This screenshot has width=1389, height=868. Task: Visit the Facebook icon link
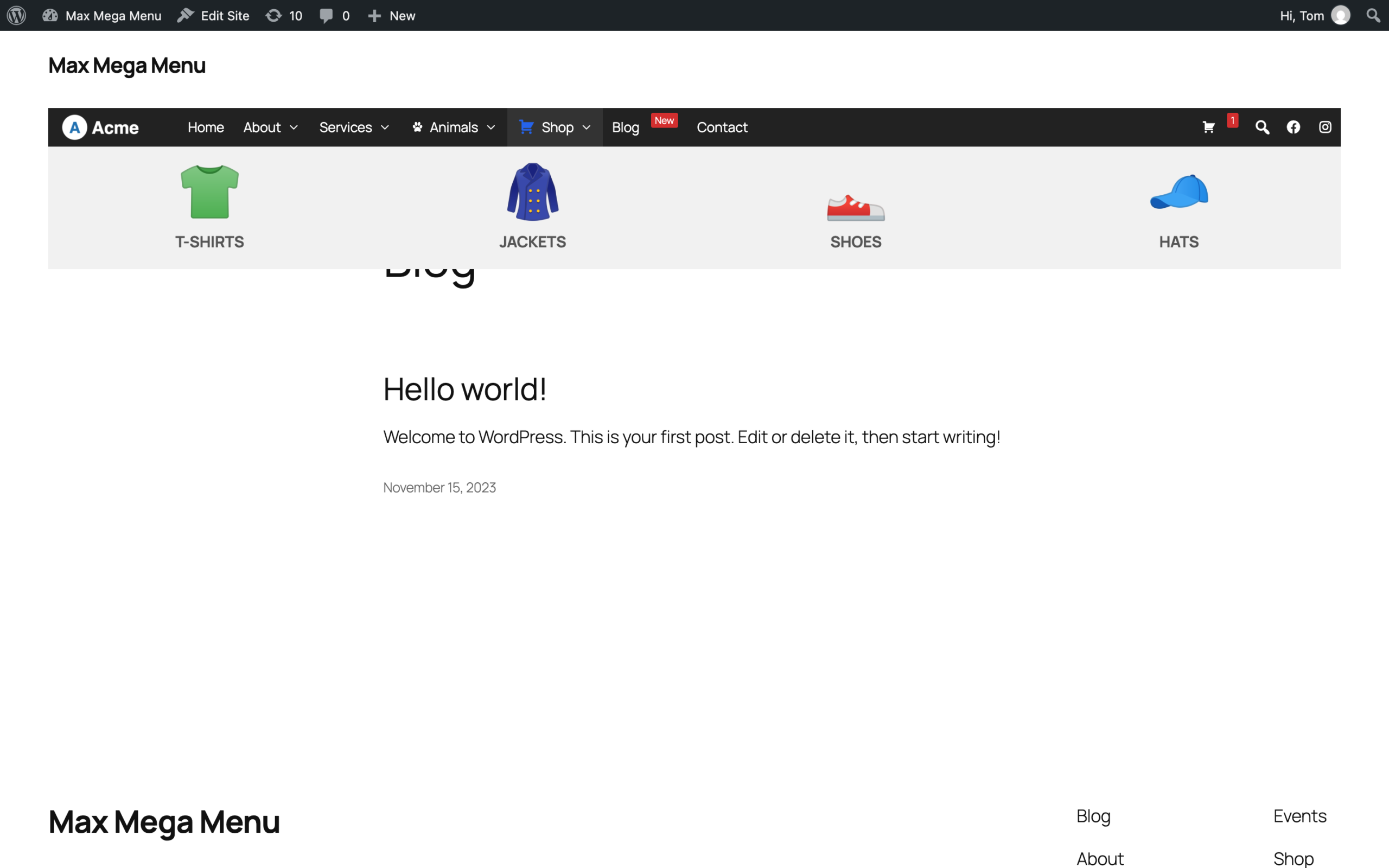pos(1293,127)
